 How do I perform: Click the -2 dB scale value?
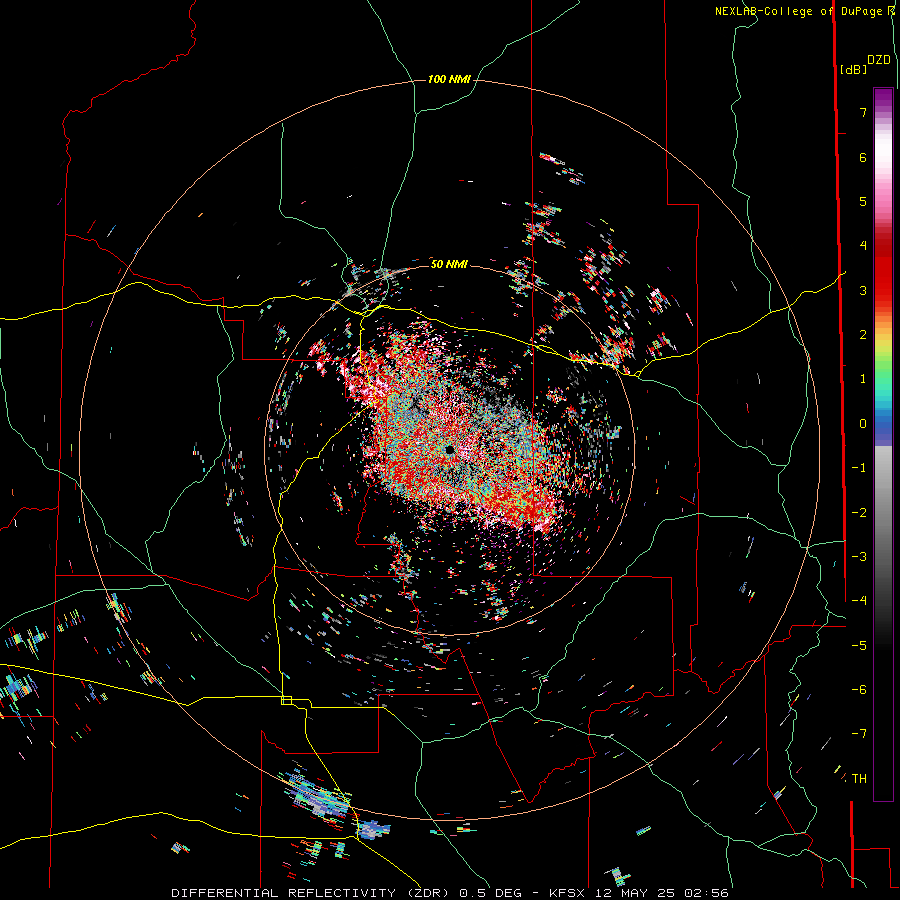click(859, 512)
